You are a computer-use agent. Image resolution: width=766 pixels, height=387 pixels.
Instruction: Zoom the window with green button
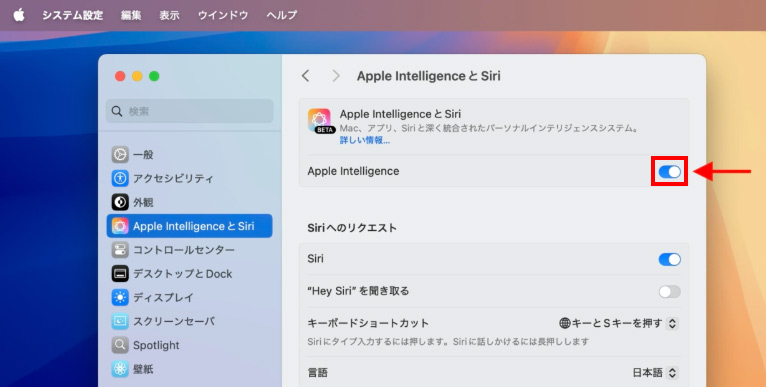click(x=154, y=76)
